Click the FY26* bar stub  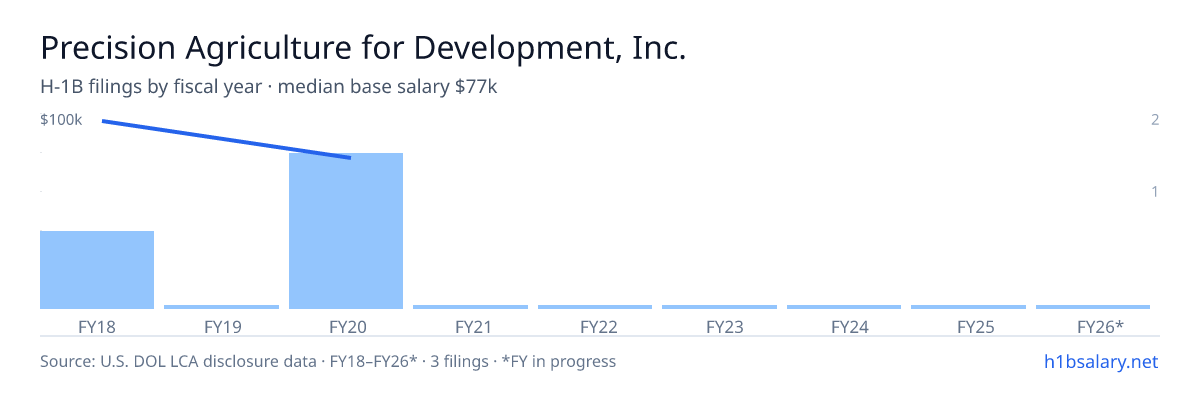coord(1093,307)
